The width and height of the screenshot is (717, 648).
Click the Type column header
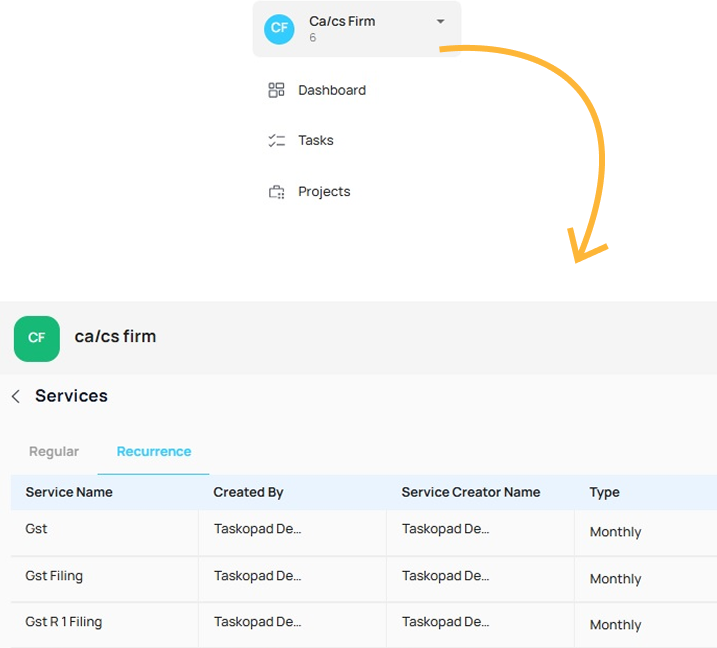point(604,492)
